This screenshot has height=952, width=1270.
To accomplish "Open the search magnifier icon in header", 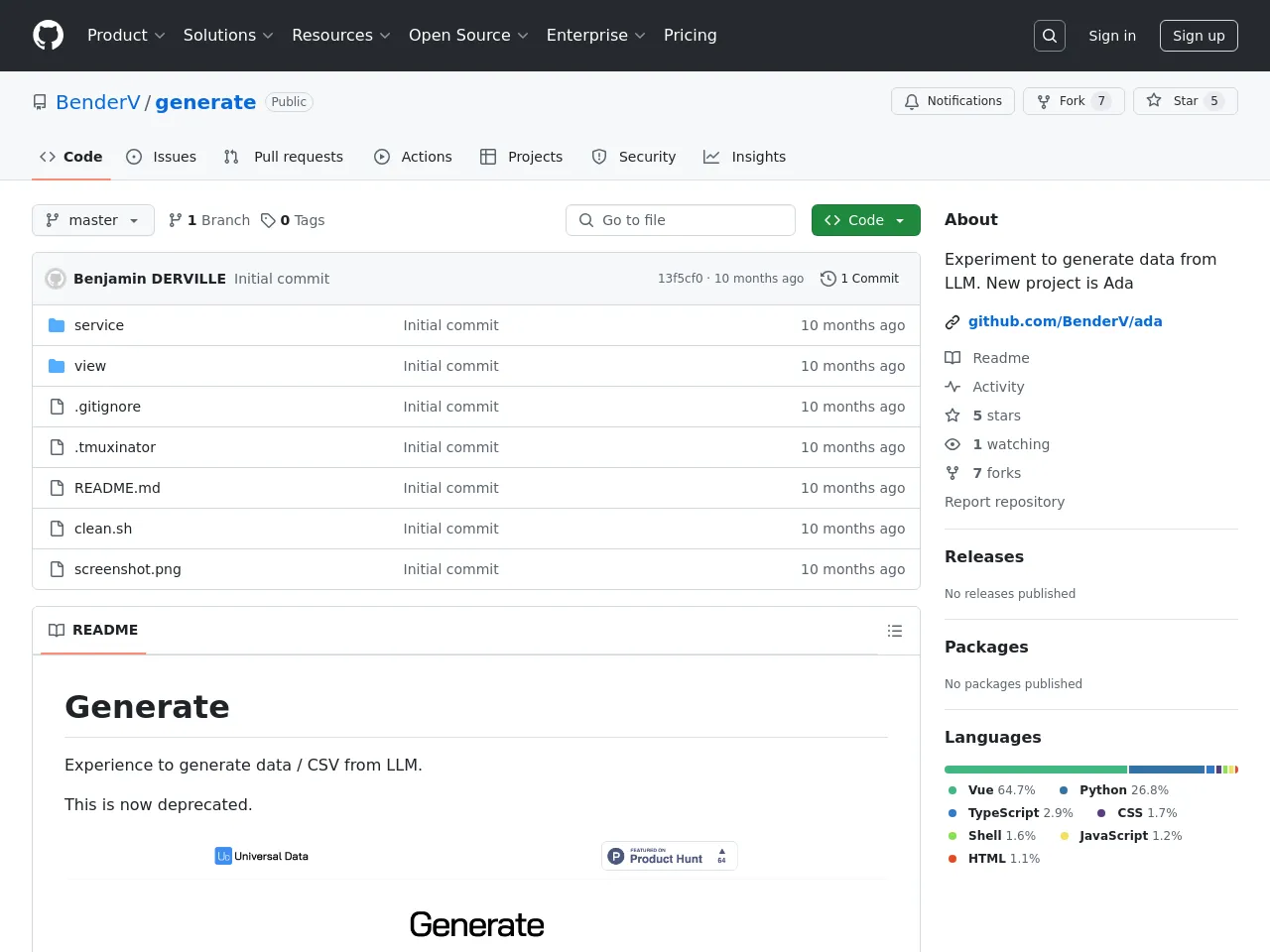I will pyautogui.click(x=1049, y=36).
